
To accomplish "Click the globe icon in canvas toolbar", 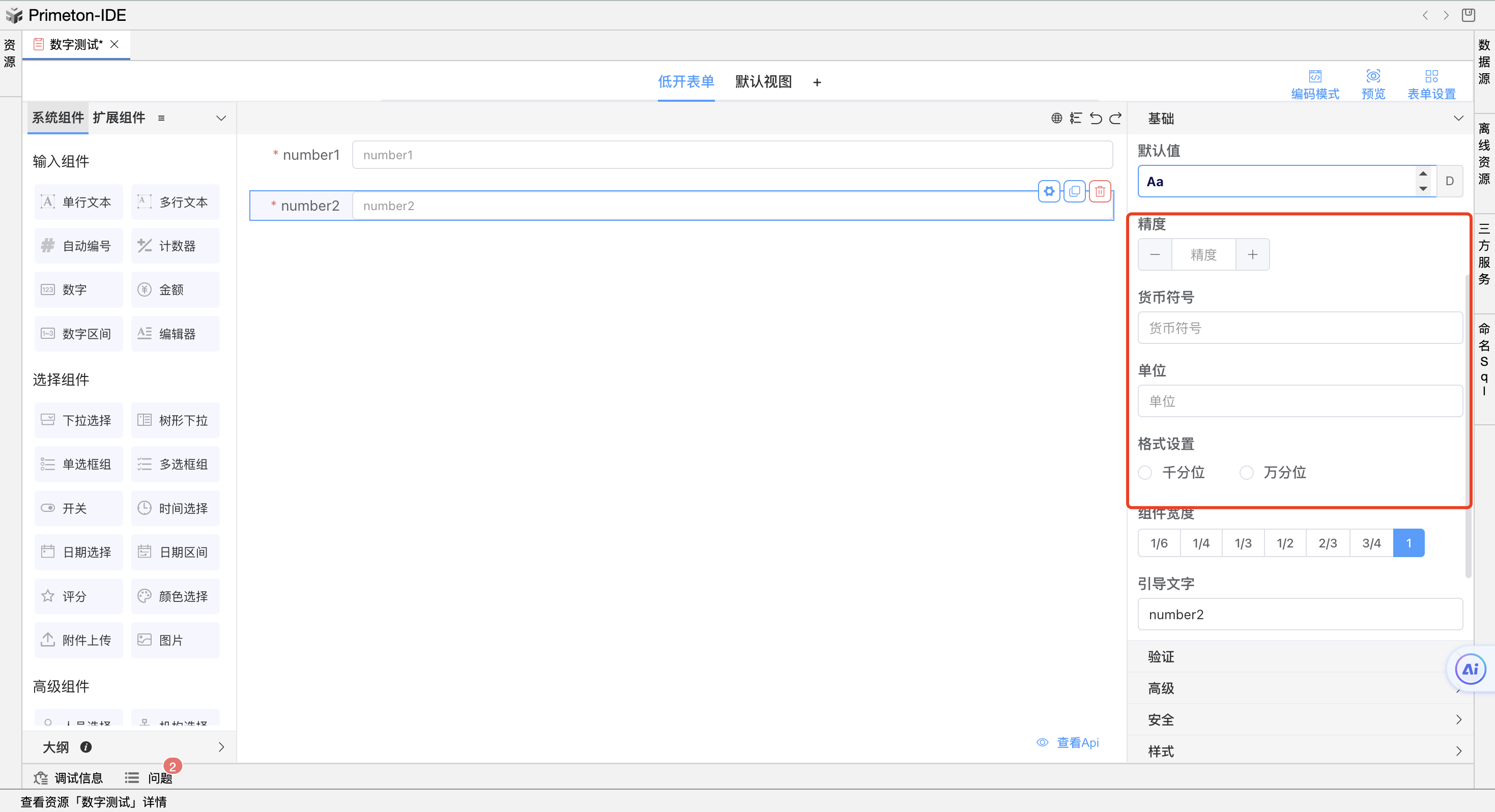I will coord(1056,119).
